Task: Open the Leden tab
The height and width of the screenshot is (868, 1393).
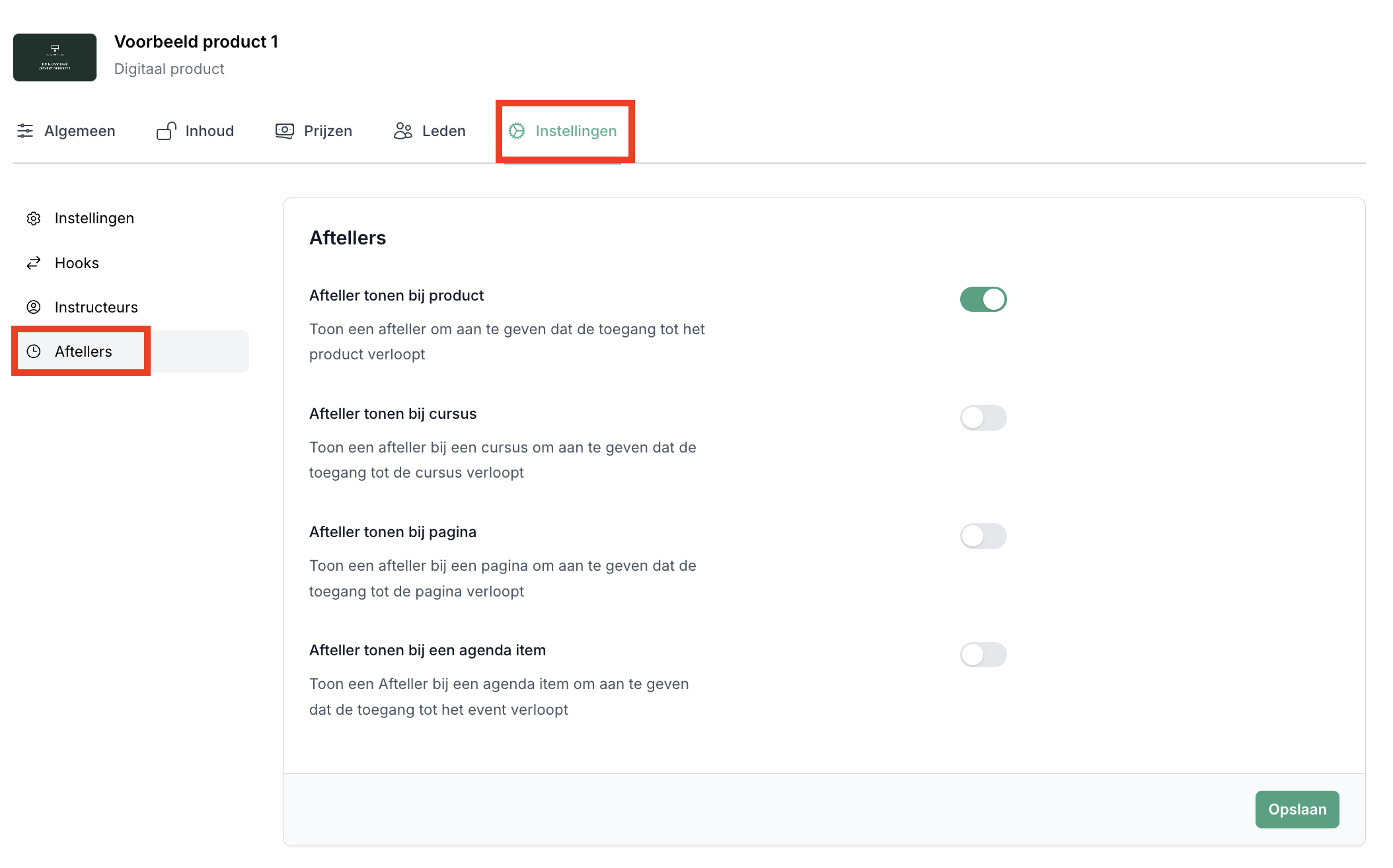Action: (443, 131)
